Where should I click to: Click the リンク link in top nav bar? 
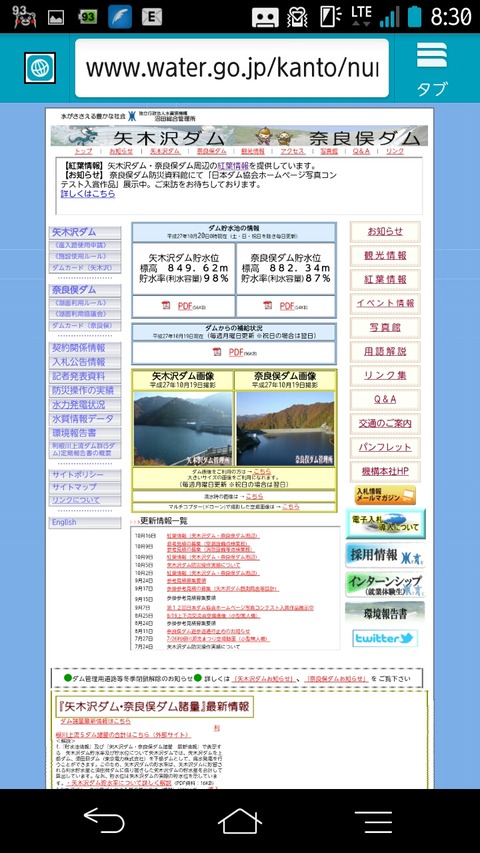pos(395,151)
